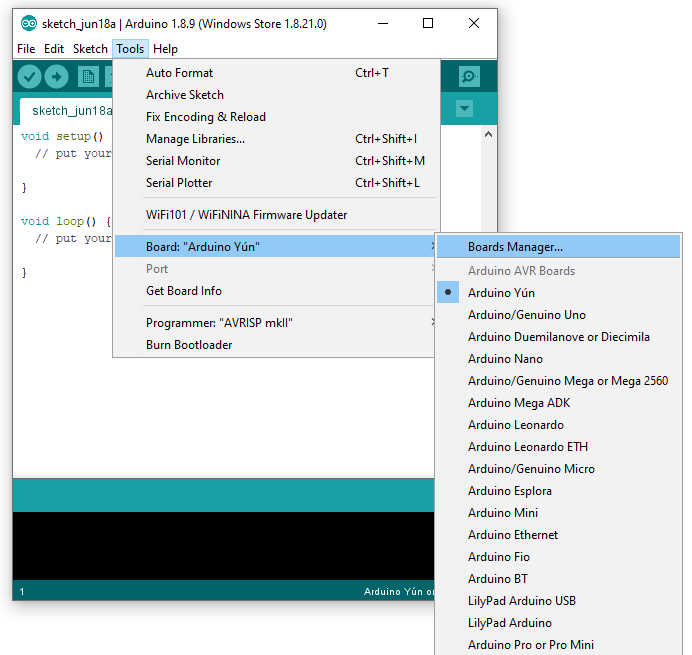Click the Upload arrow toolbar icon
This screenshot has height=655, width=692.
click(x=56, y=76)
